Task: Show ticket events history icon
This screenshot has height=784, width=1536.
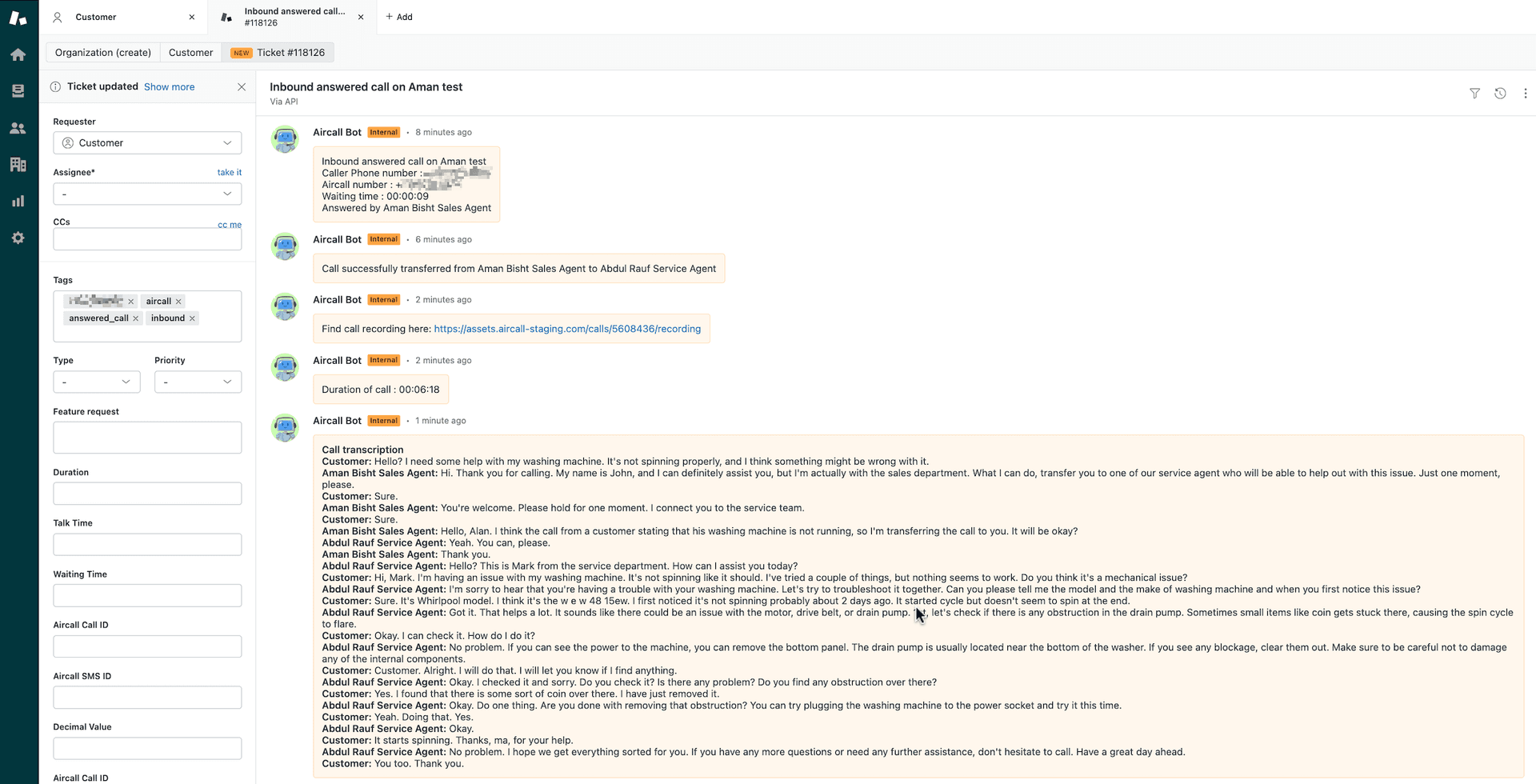Action: (x=1500, y=94)
